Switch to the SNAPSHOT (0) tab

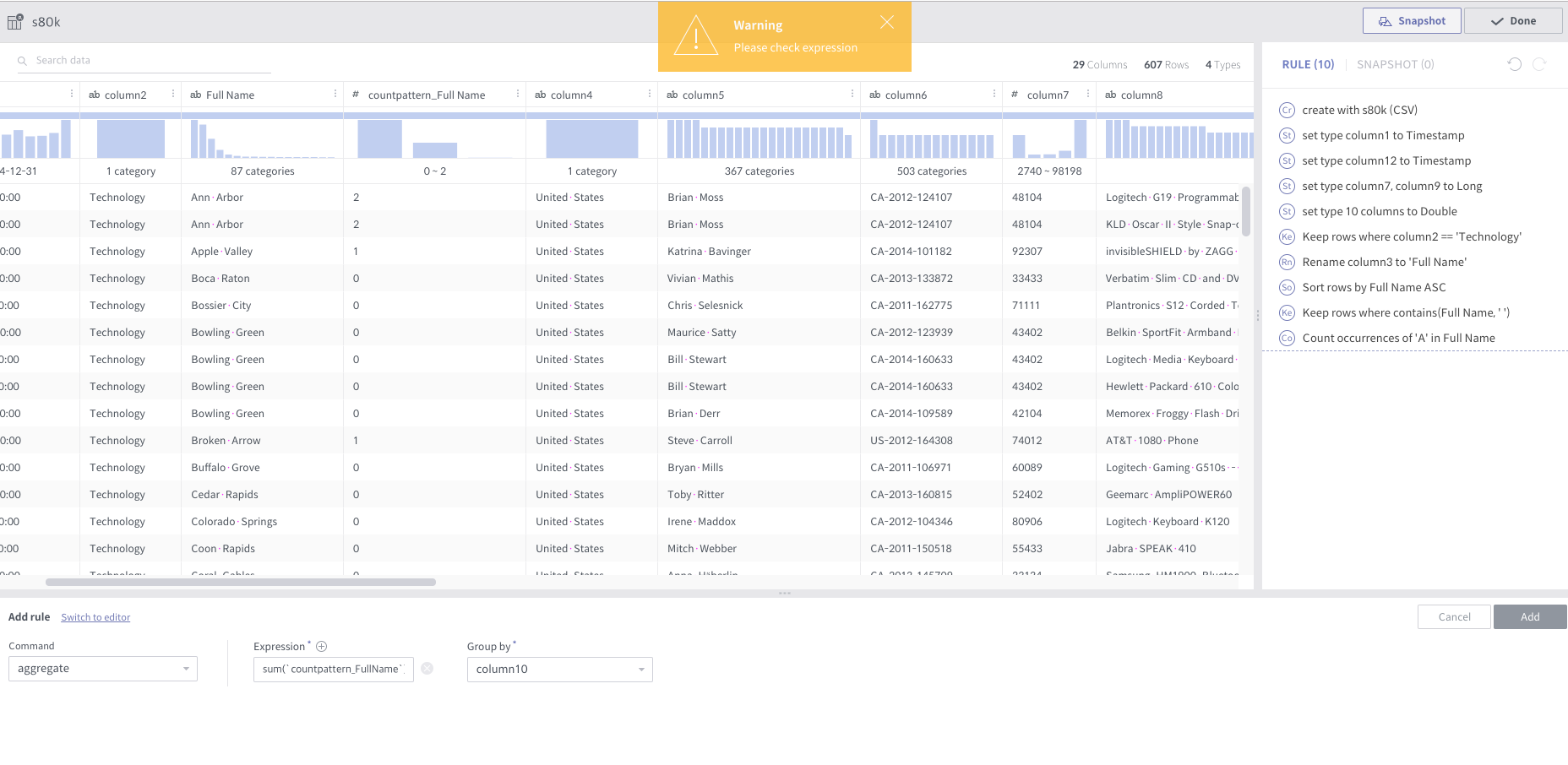click(x=1396, y=64)
